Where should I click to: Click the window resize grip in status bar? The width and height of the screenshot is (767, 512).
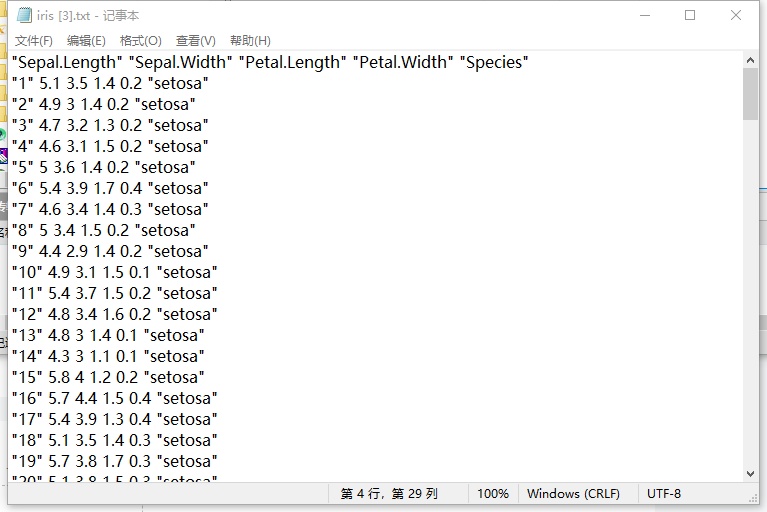[753, 498]
